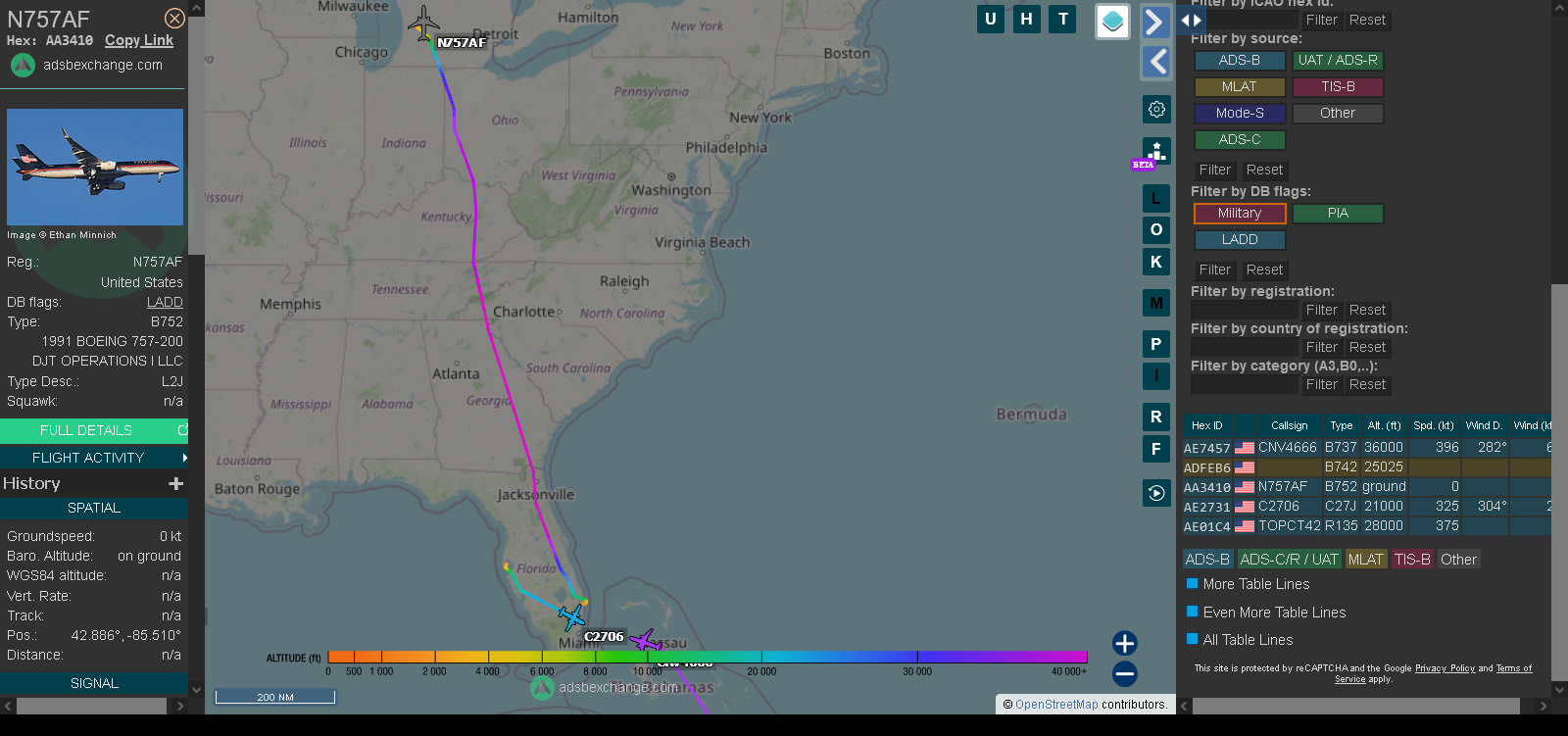Enable All Table Lines checkbox
1568x736 pixels.
(x=1193, y=639)
